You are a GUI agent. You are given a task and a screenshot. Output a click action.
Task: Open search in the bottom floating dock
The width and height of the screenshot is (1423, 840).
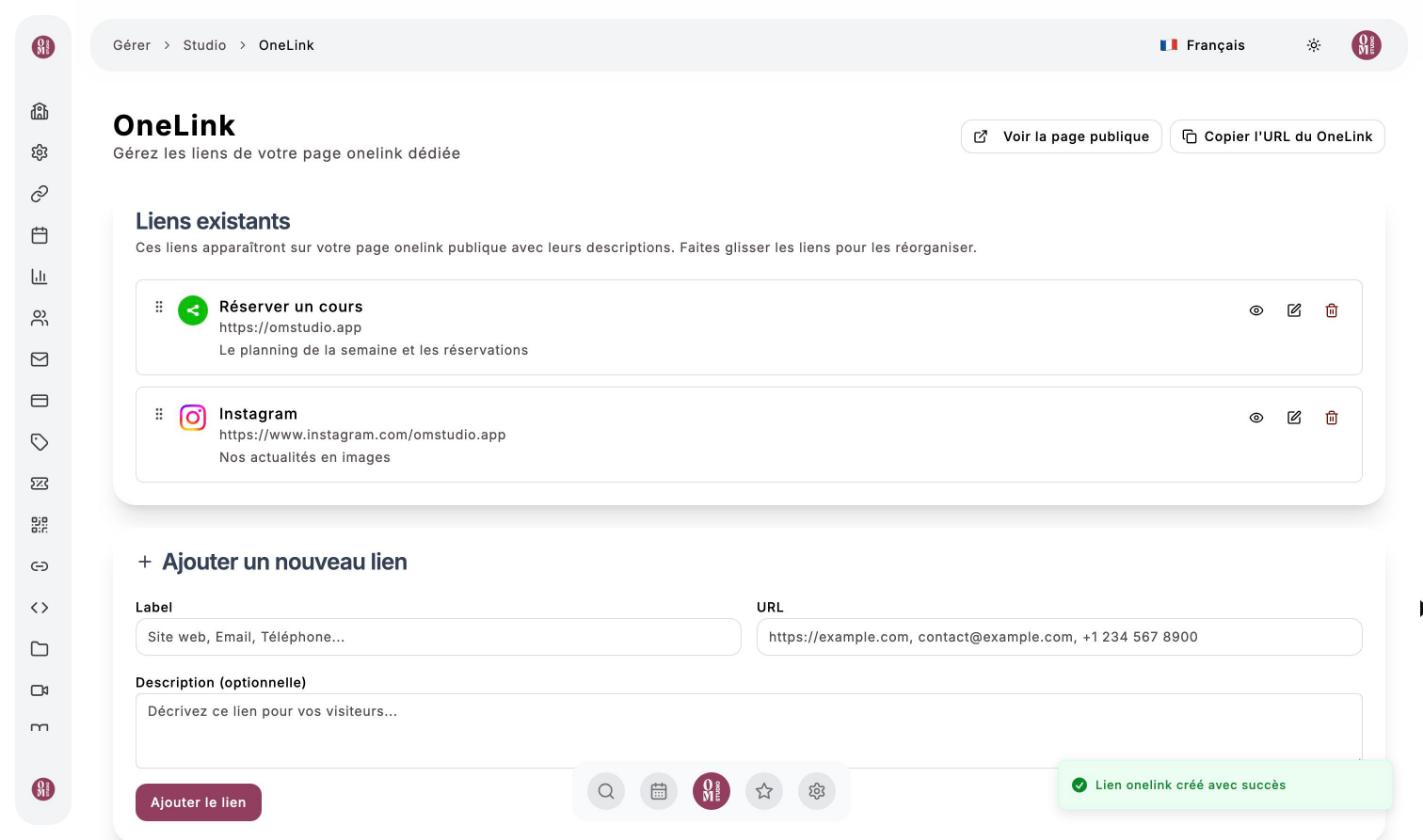coord(606,791)
